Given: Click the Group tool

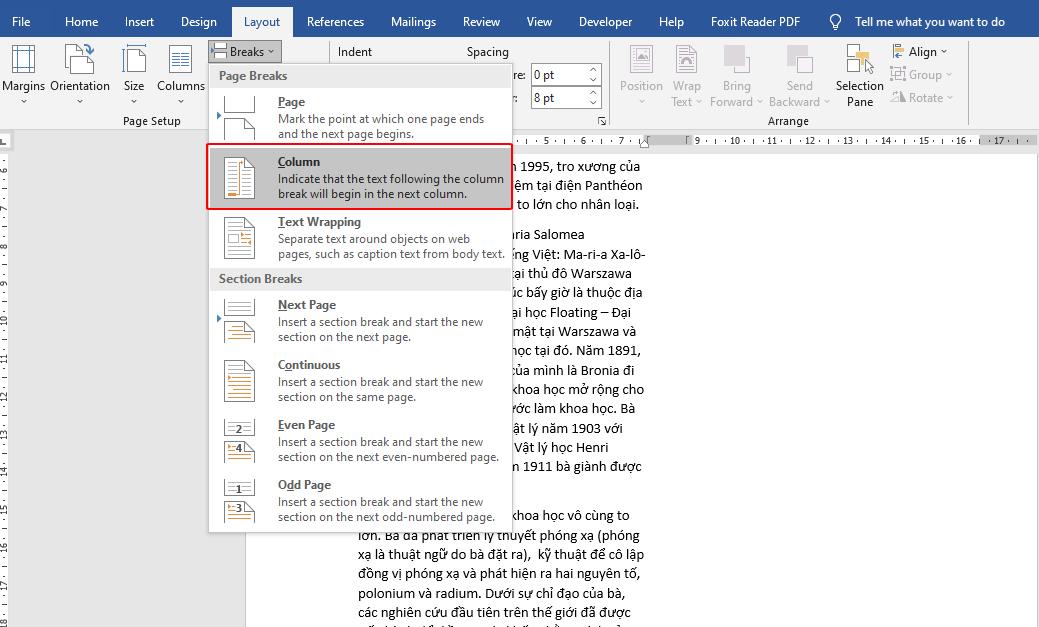Looking at the screenshot, I should (920, 74).
